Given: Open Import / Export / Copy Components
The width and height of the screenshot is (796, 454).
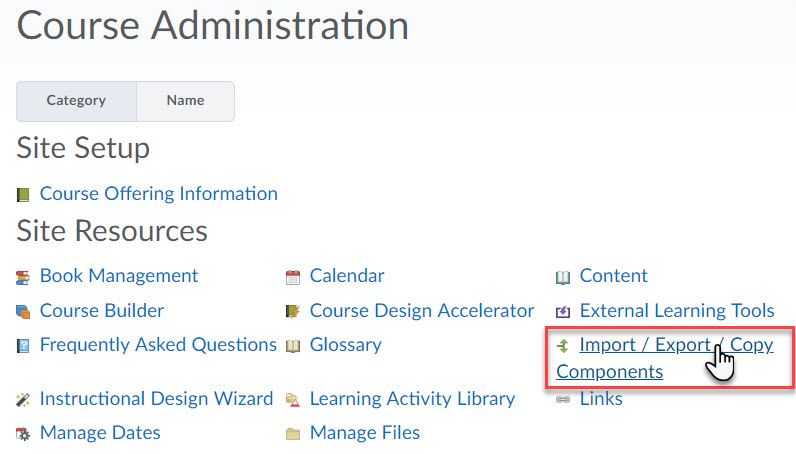Looking at the screenshot, I should (665, 358).
